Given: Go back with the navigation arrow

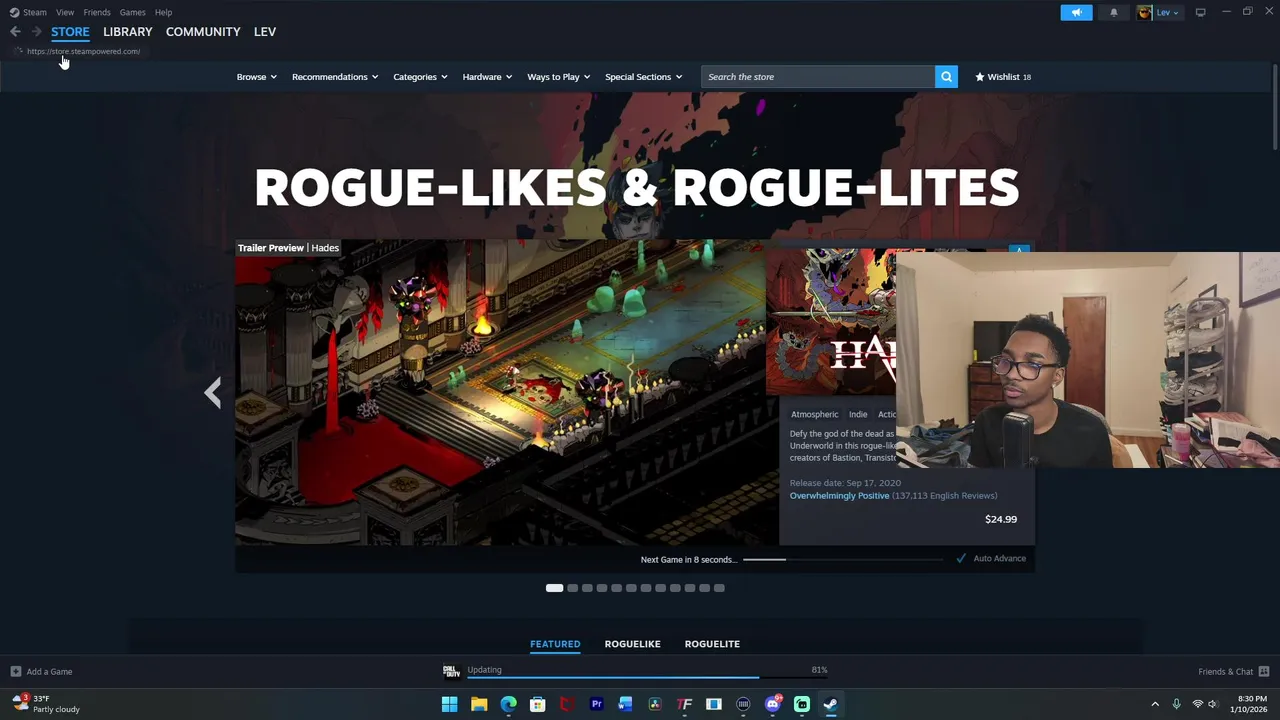Looking at the screenshot, I should point(15,32).
